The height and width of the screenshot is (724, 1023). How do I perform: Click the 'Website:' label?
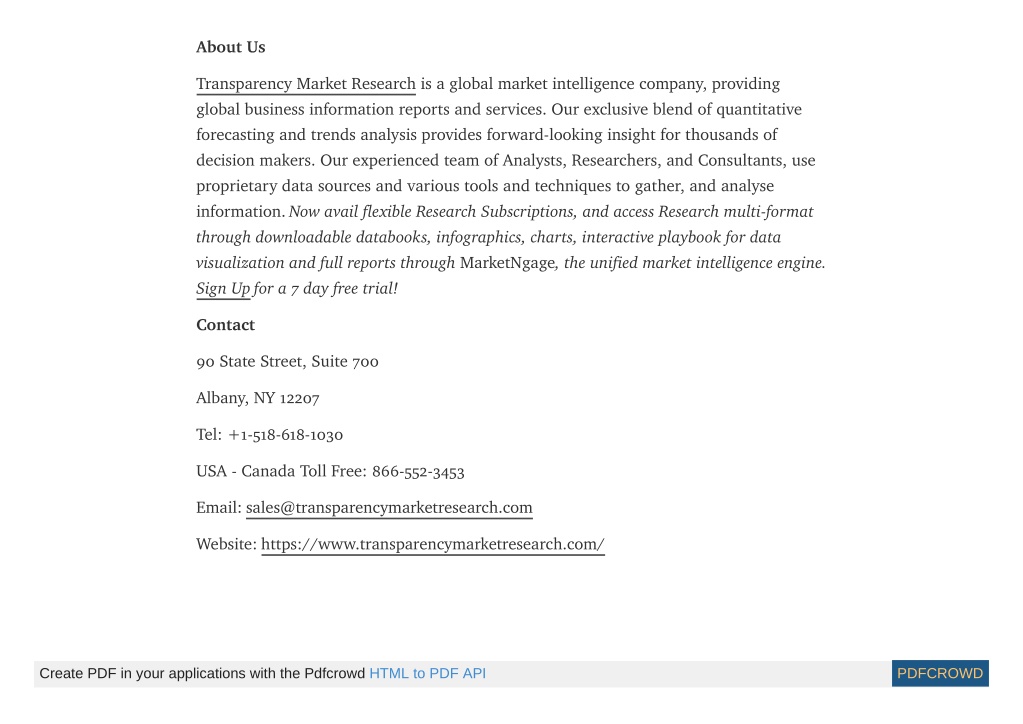226,544
